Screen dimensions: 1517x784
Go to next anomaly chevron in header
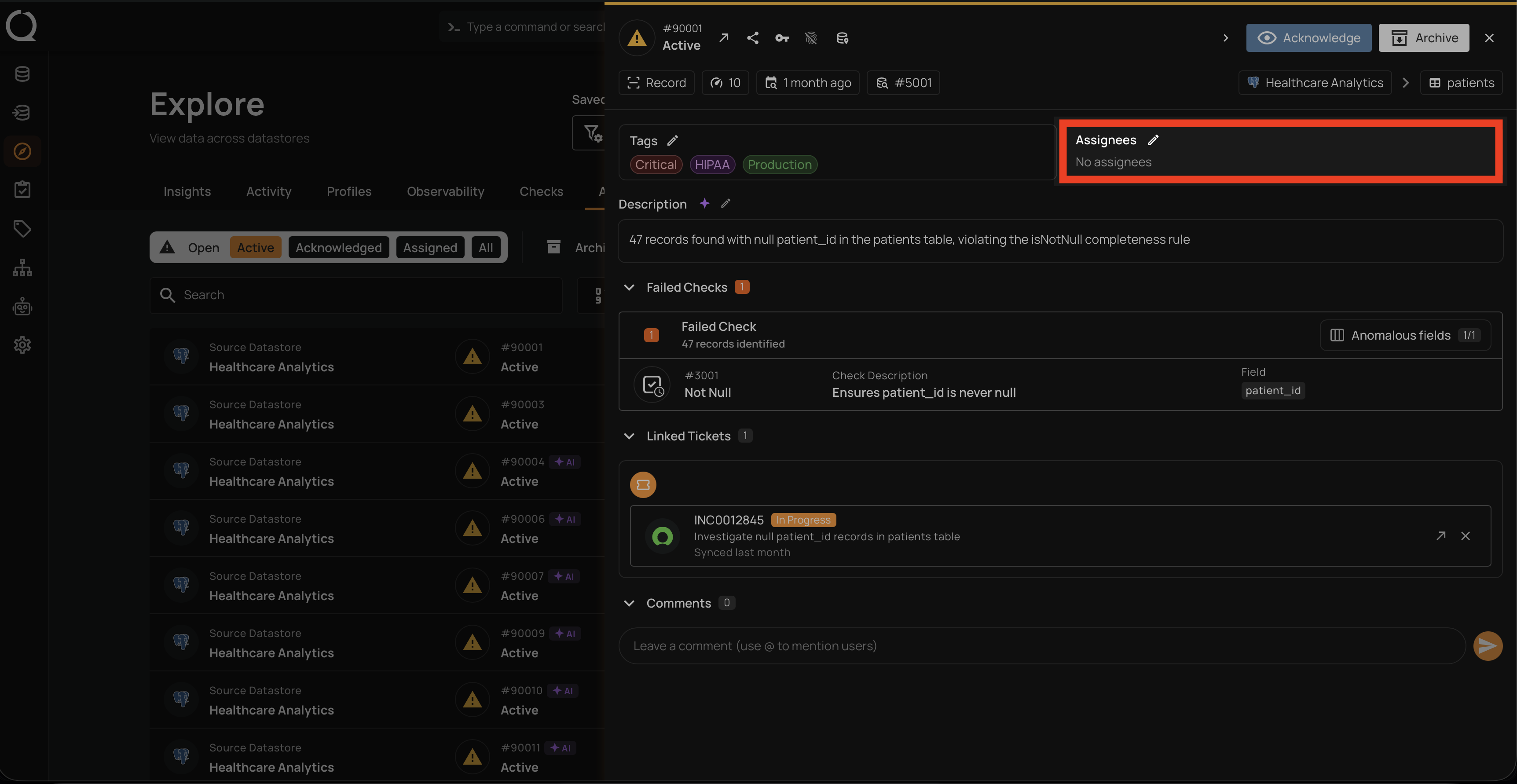(x=1225, y=38)
